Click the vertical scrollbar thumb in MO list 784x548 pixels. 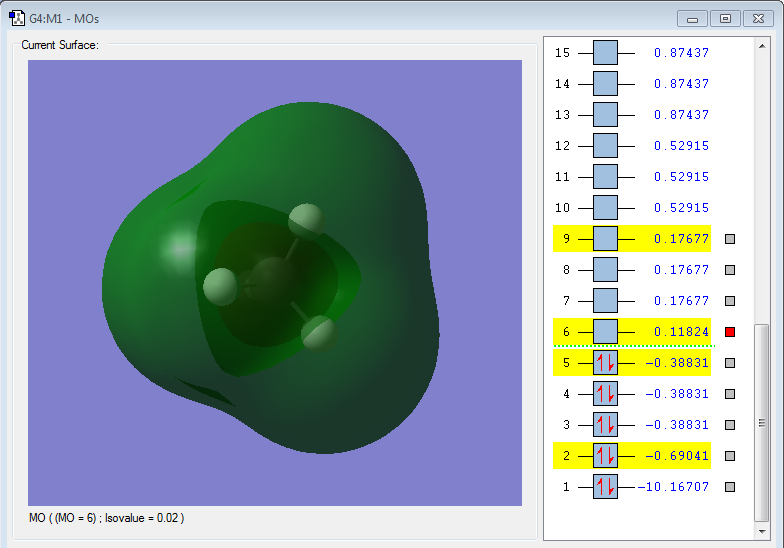click(763, 420)
